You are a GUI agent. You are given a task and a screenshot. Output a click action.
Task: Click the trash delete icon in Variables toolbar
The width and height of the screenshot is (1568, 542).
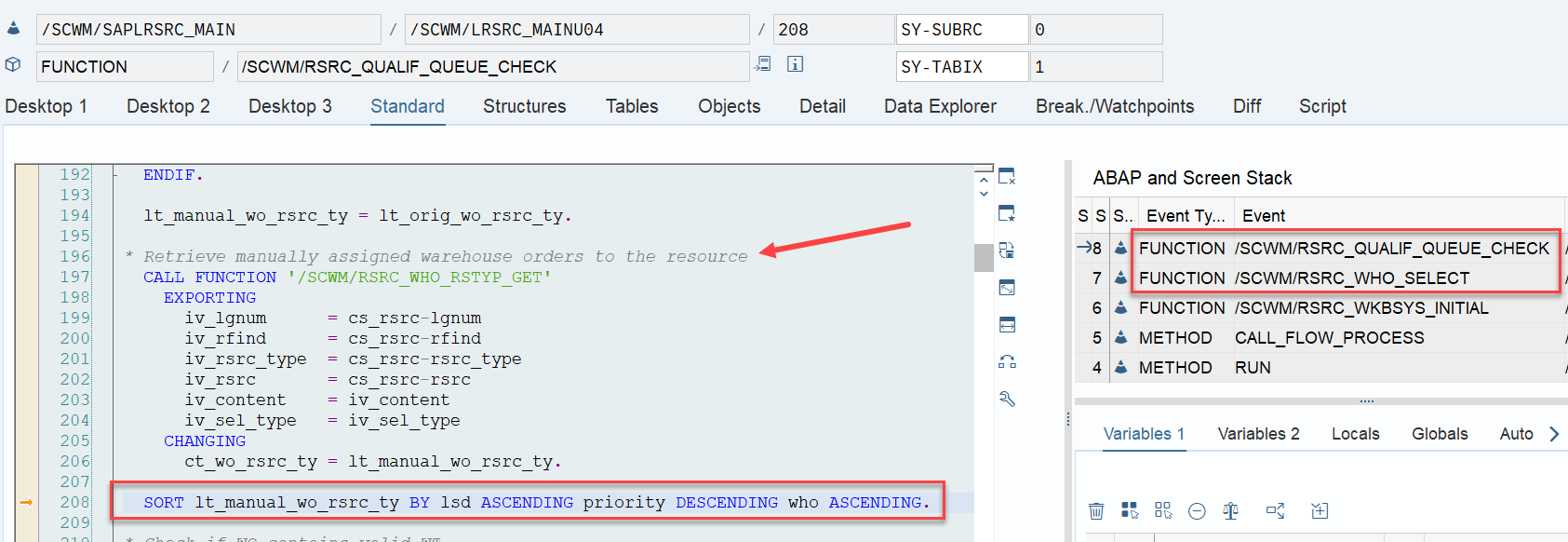coord(1096,510)
